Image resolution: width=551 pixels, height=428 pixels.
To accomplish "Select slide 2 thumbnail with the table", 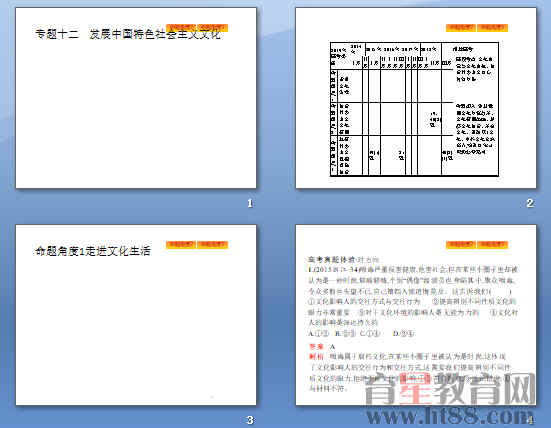I will pos(416,98).
